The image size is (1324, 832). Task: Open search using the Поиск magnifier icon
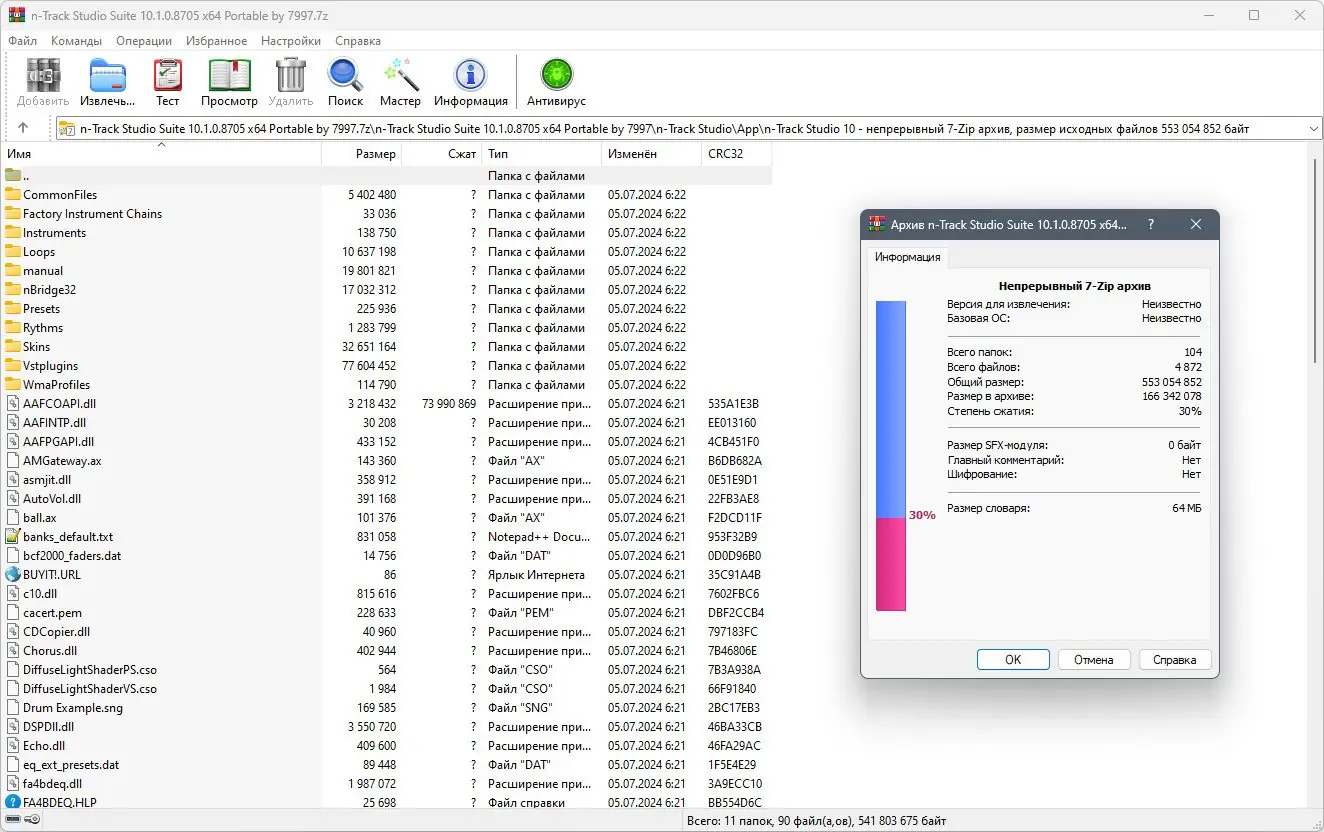(345, 75)
